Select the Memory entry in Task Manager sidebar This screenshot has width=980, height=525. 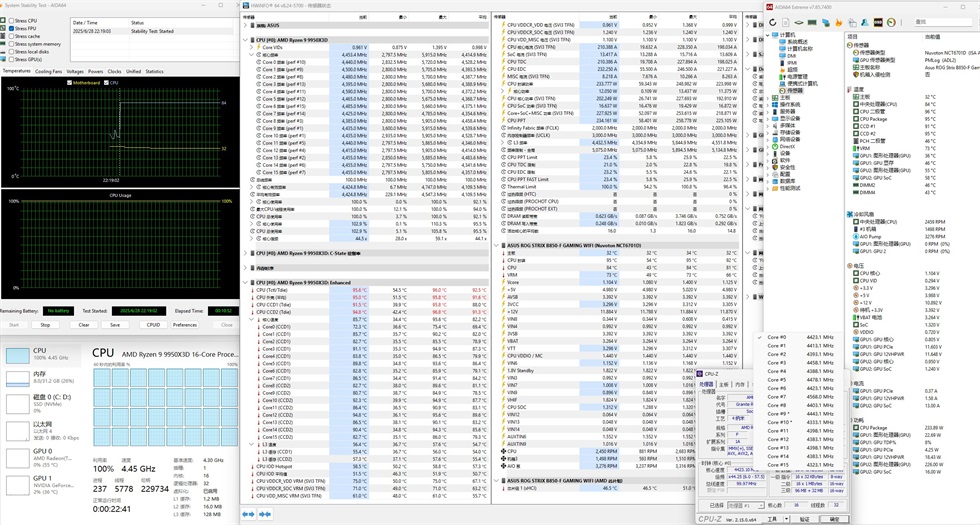[x=42, y=377]
